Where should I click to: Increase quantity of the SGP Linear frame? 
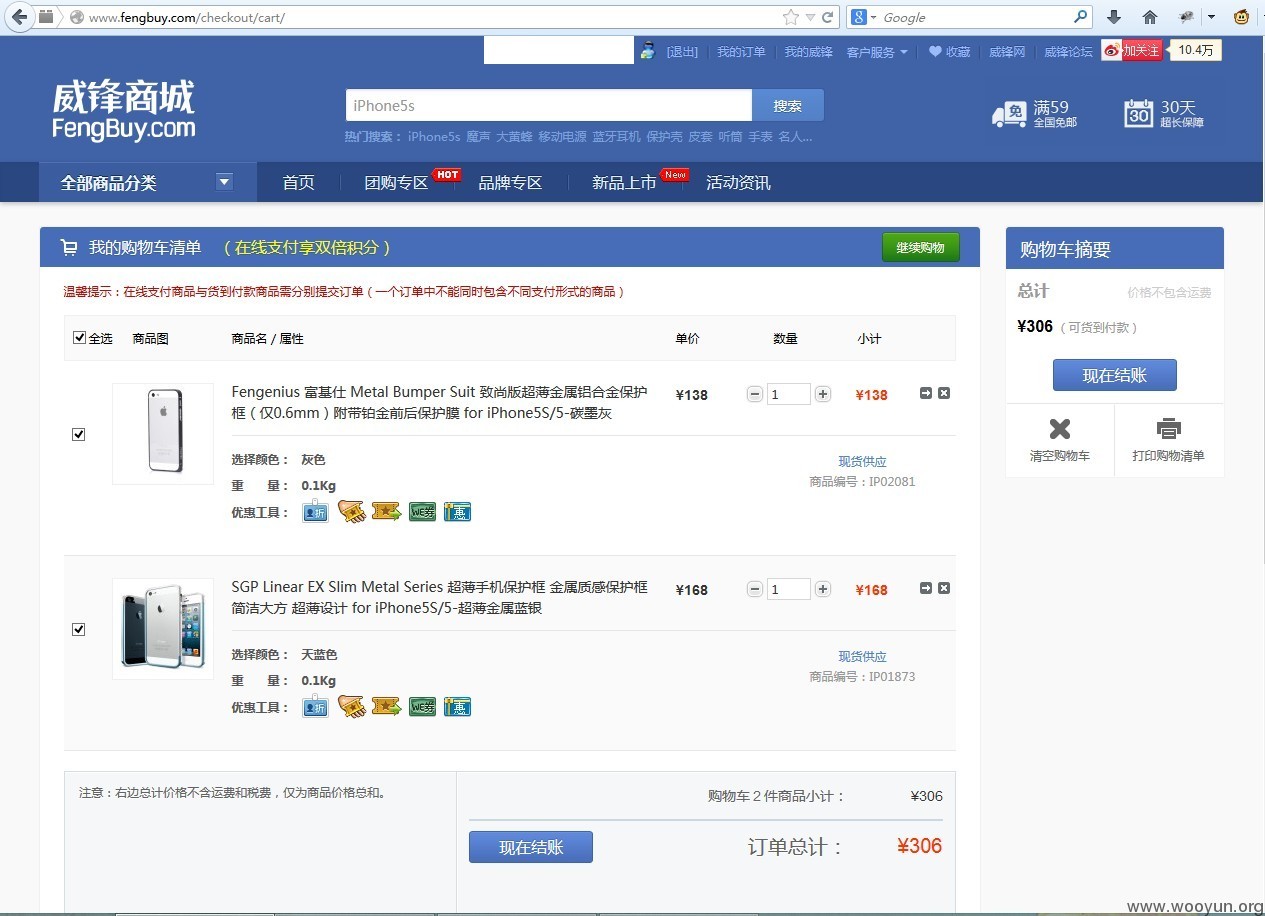pyautogui.click(x=823, y=589)
